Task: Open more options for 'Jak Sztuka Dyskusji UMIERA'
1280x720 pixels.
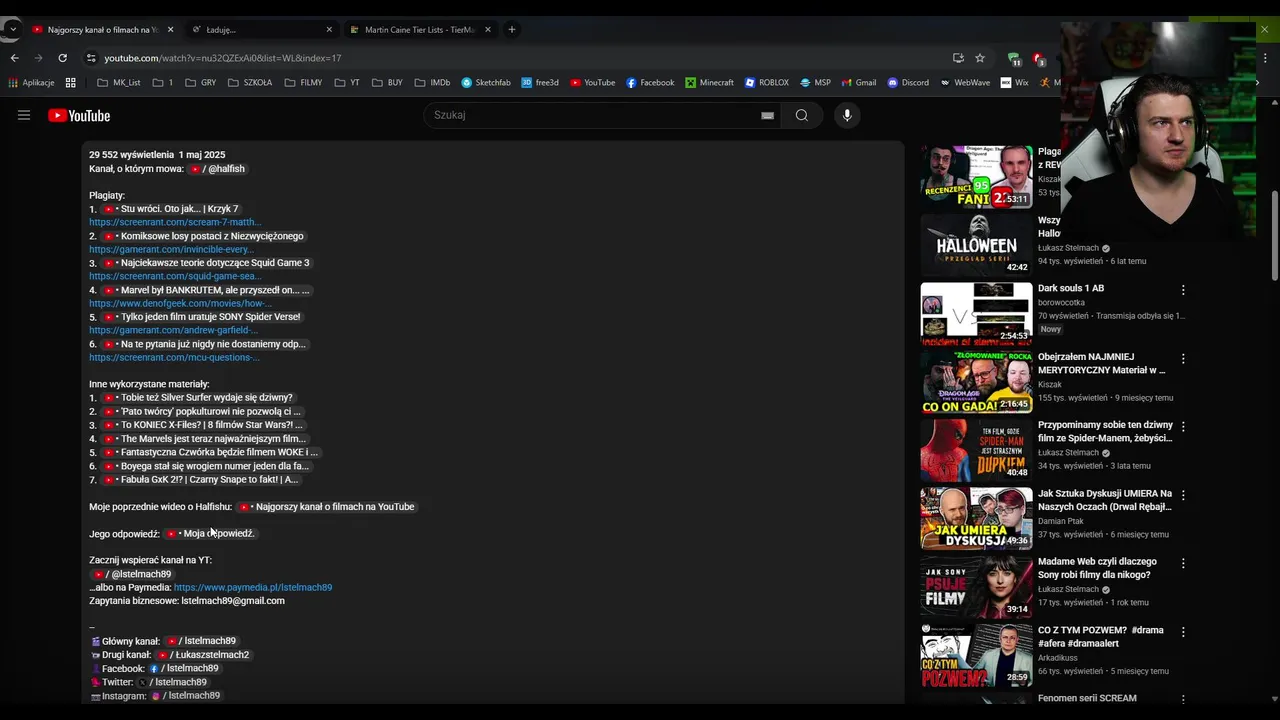Action: tap(1183, 495)
